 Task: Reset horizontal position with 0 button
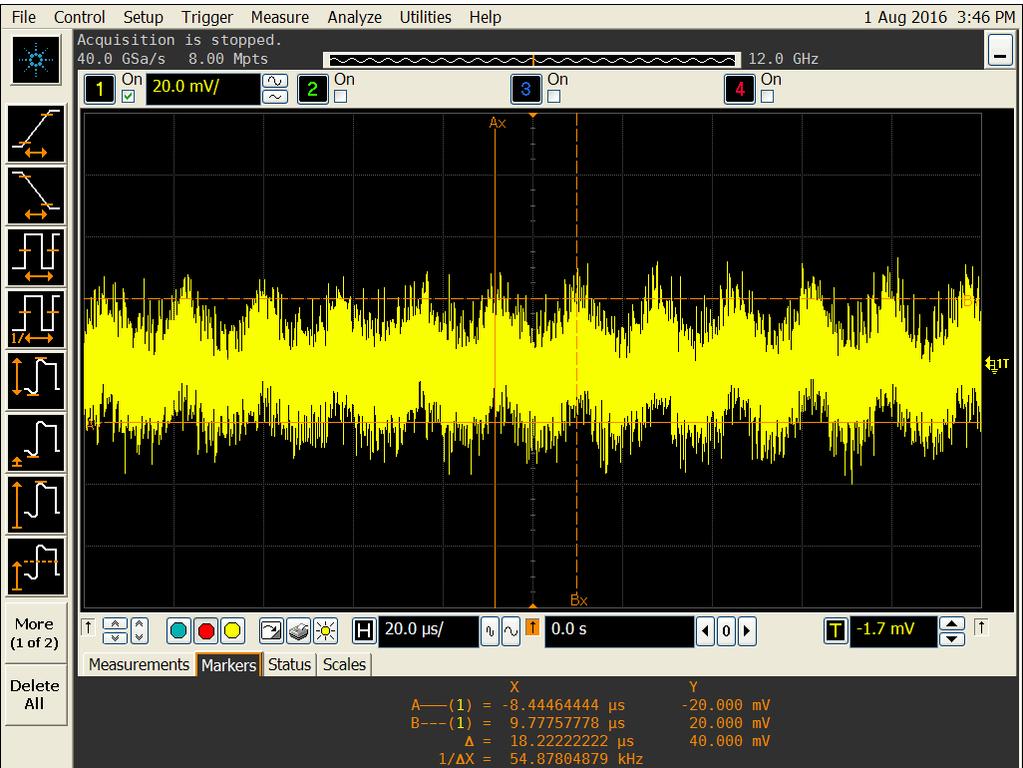726,631
